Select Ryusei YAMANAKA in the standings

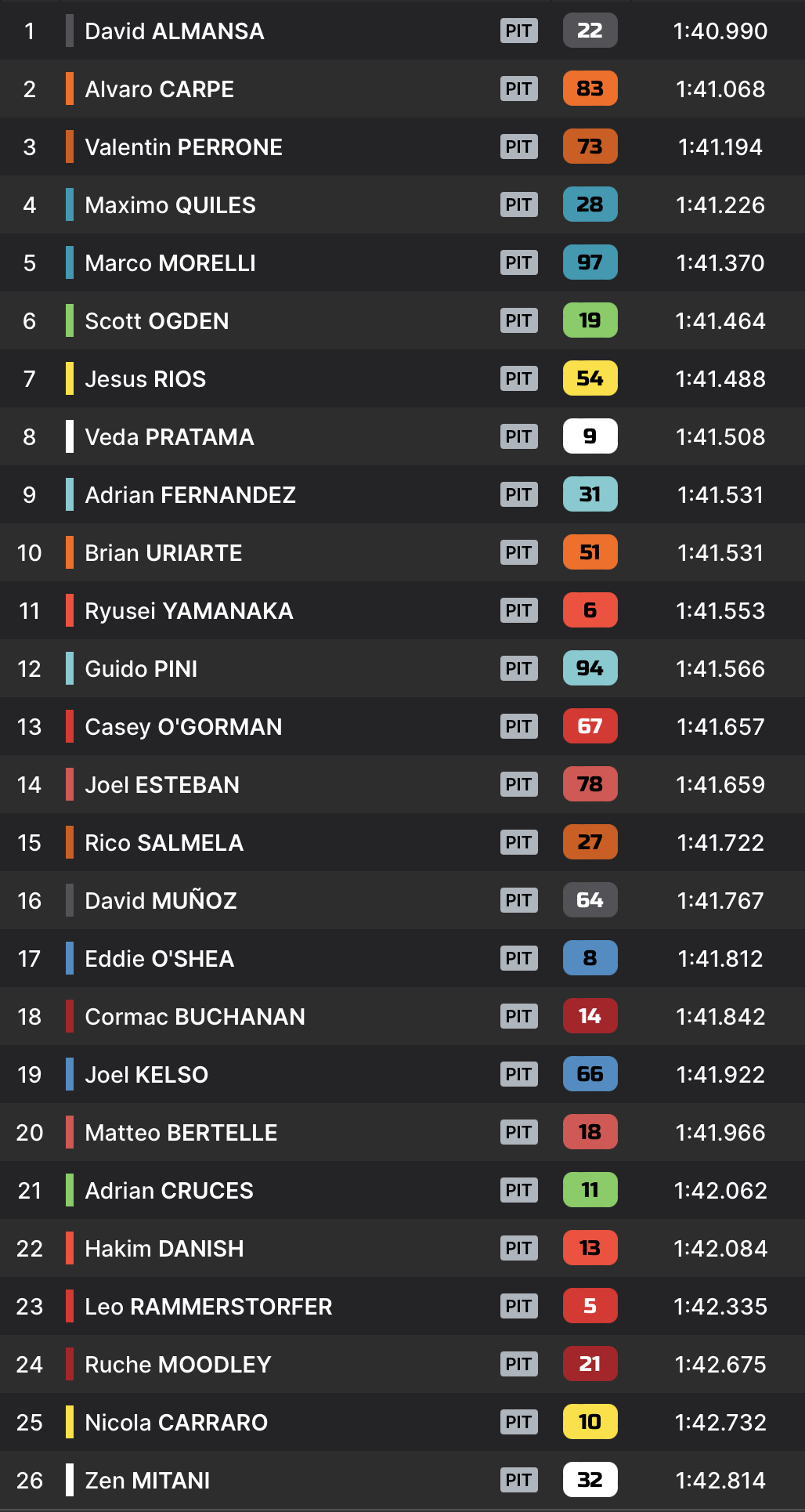coord(189,611)
